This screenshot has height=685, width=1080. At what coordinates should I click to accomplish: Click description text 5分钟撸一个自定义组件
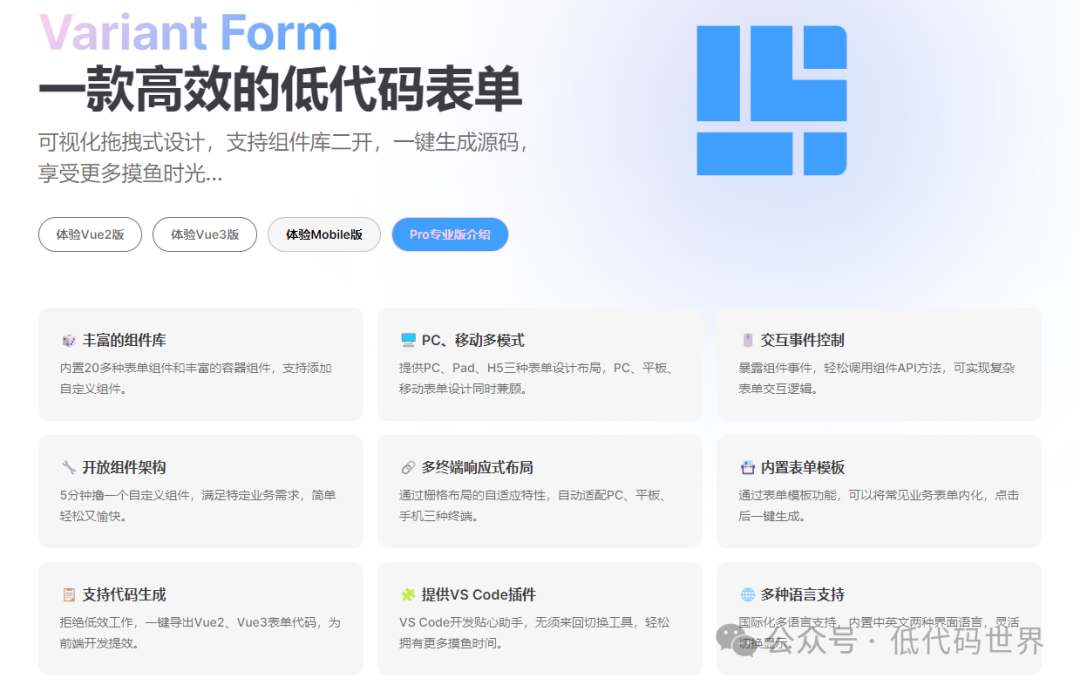(x=198, y=505)
